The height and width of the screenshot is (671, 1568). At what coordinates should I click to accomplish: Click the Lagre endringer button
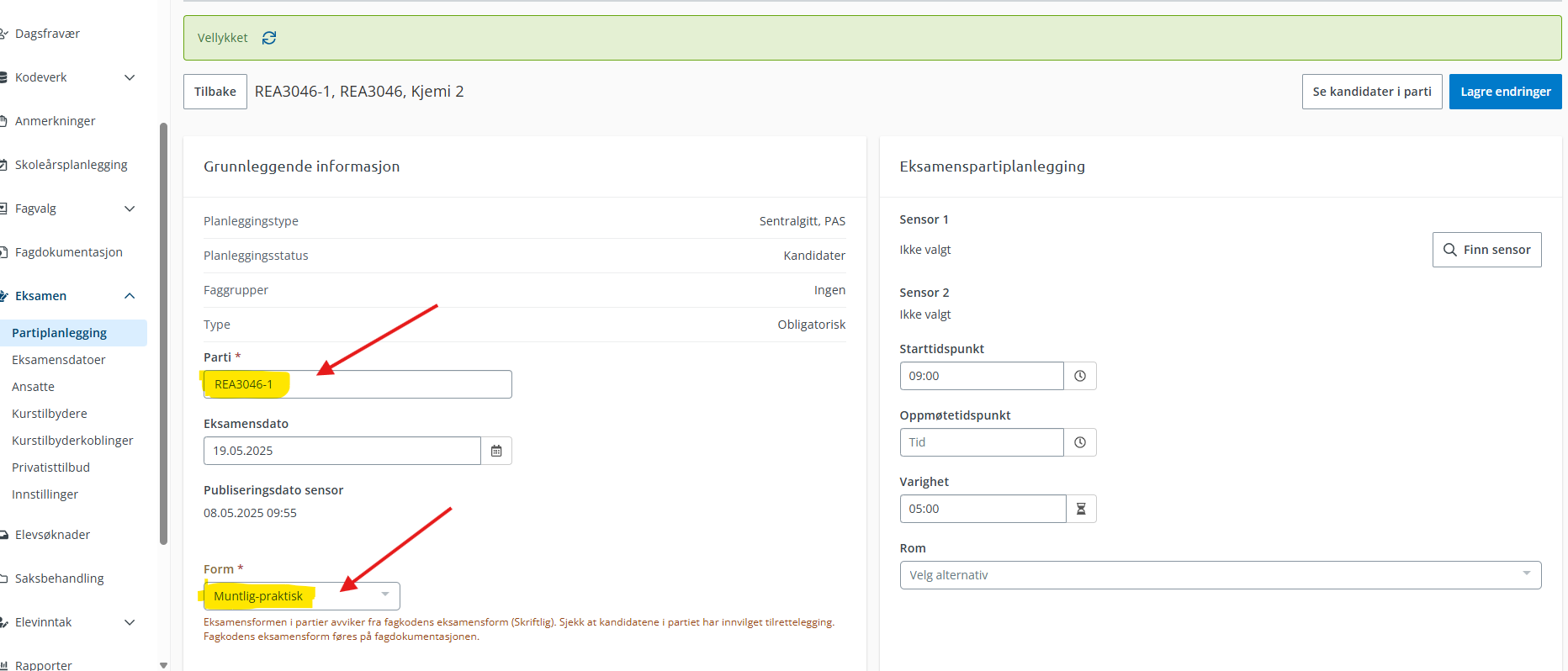[1505, 92]
